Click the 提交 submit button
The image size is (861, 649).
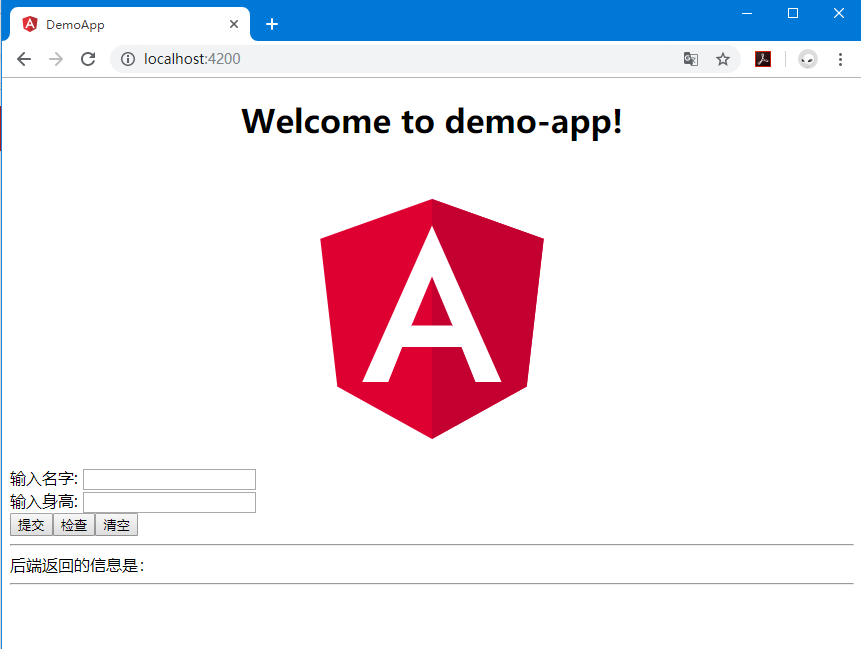tap(31, 525)
